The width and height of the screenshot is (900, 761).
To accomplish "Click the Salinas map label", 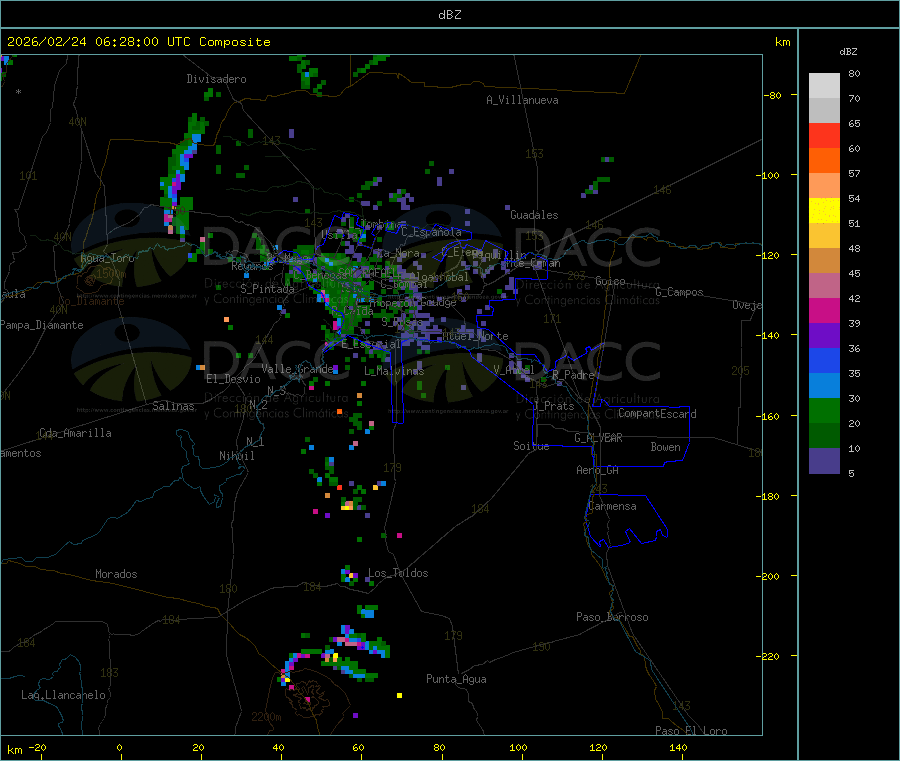I will pos(173,406).
